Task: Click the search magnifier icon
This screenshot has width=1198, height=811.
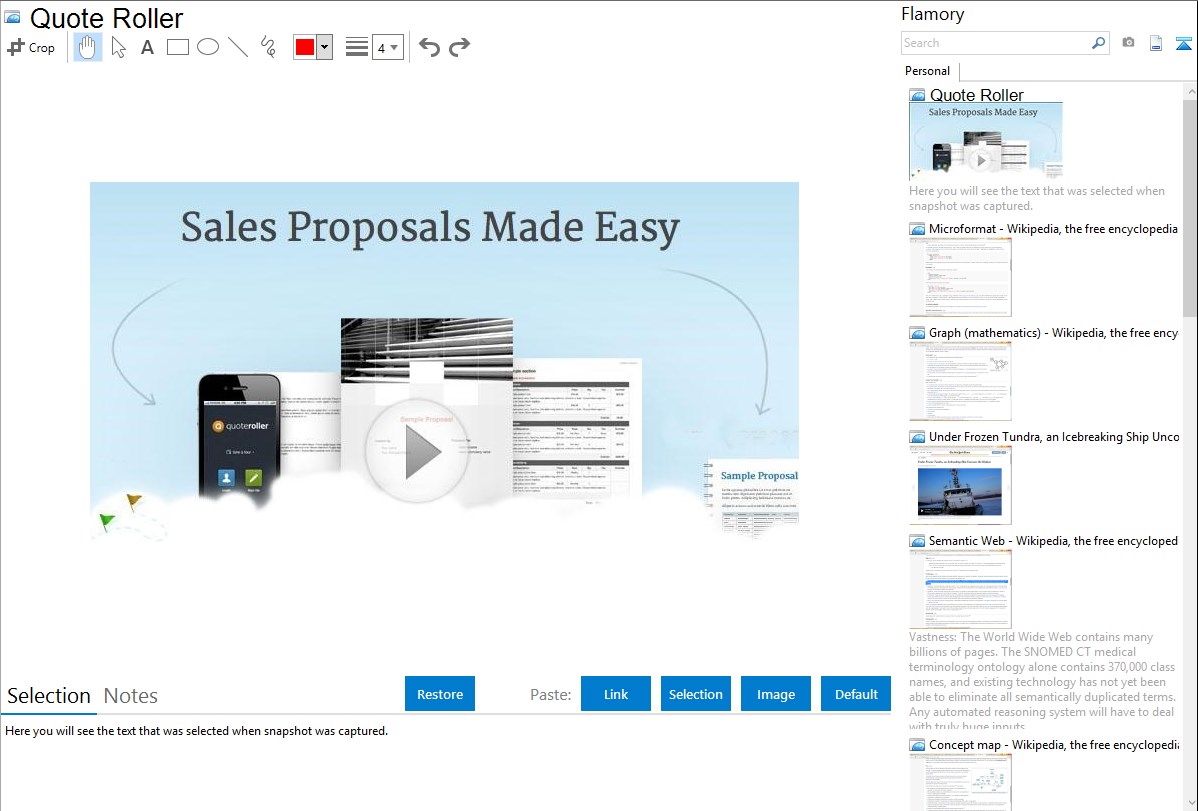Action: coord(1099,43)
